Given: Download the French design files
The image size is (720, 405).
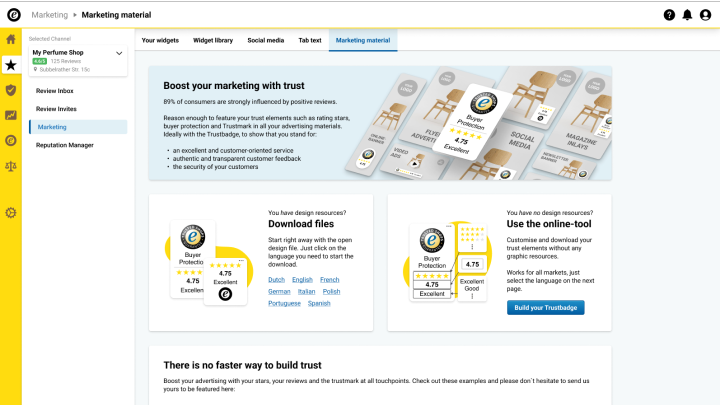Looking at the screenshot, I should coord(330,280).
